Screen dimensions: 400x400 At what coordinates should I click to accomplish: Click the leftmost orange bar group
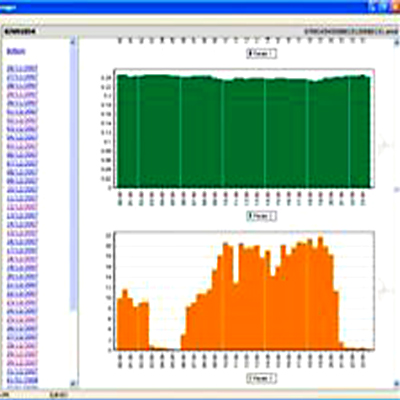[132, 320]
